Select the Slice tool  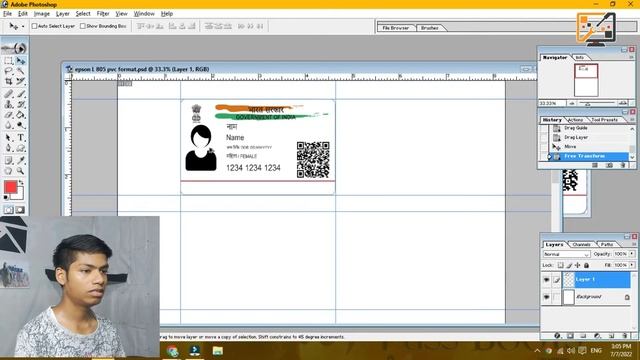point(21,81)
